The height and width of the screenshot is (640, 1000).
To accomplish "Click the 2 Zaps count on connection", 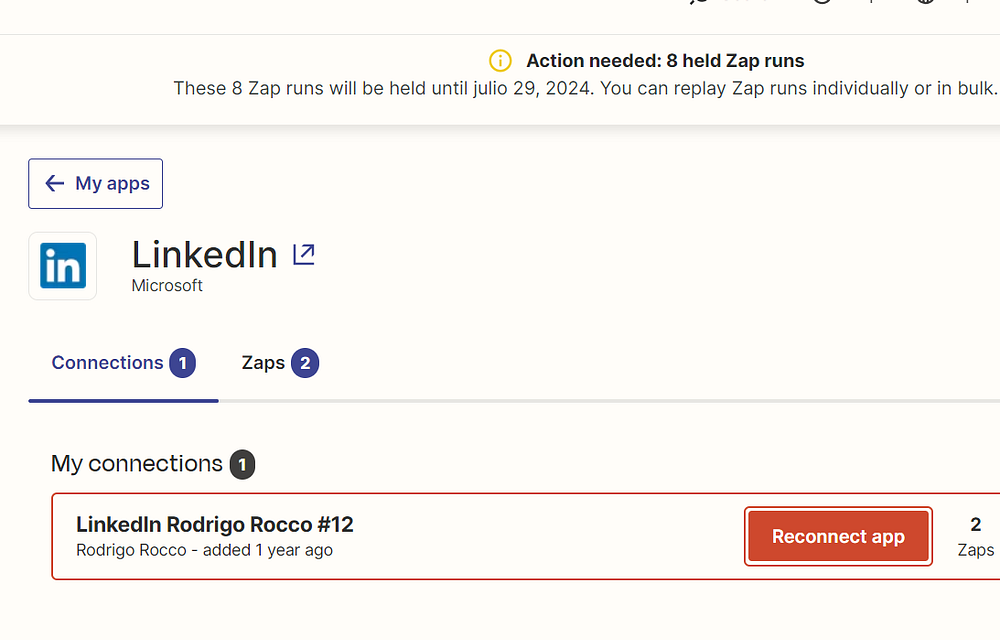I will pyautogui.click(x=975, y=536).
